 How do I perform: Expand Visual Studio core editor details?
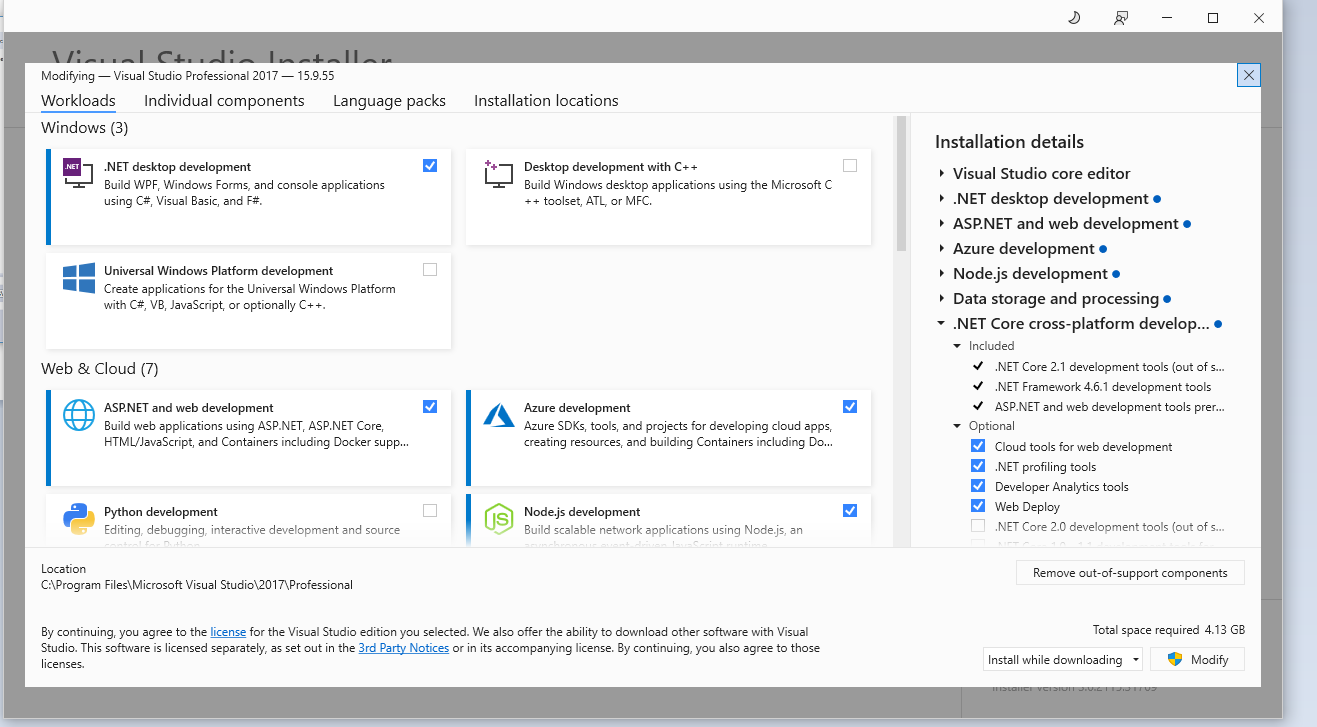(x=942, y=174)
